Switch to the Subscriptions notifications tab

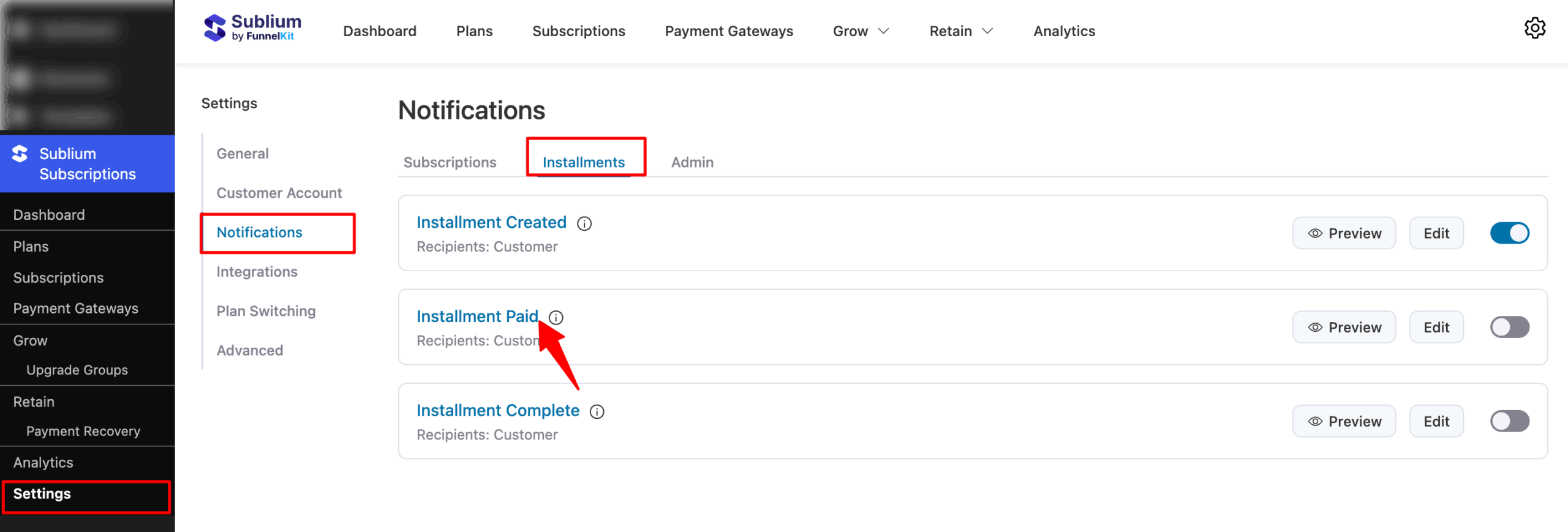pyautogui.click(x=449, y=162)
